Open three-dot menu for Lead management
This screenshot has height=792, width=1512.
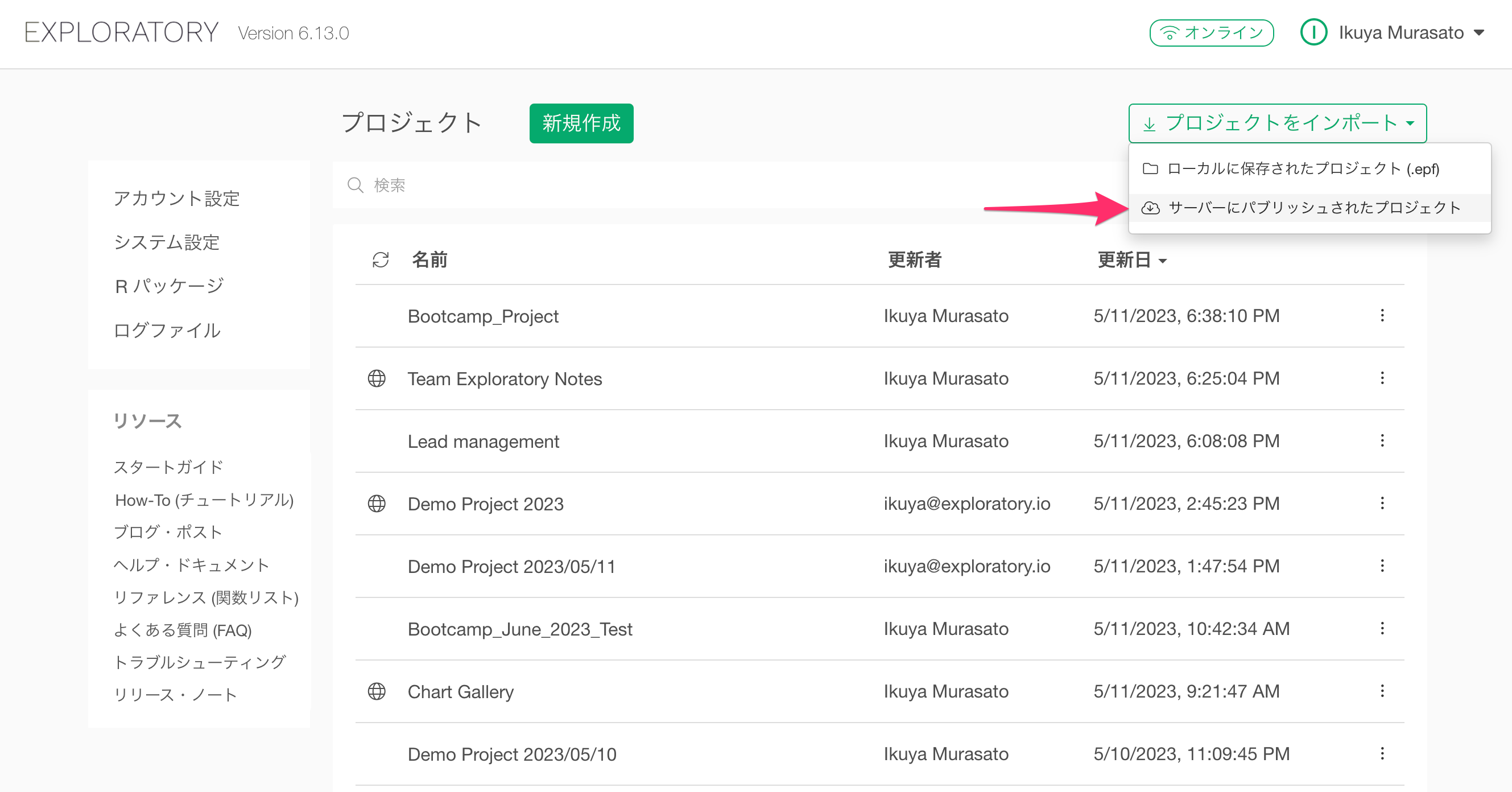(x=1382, y=441)
